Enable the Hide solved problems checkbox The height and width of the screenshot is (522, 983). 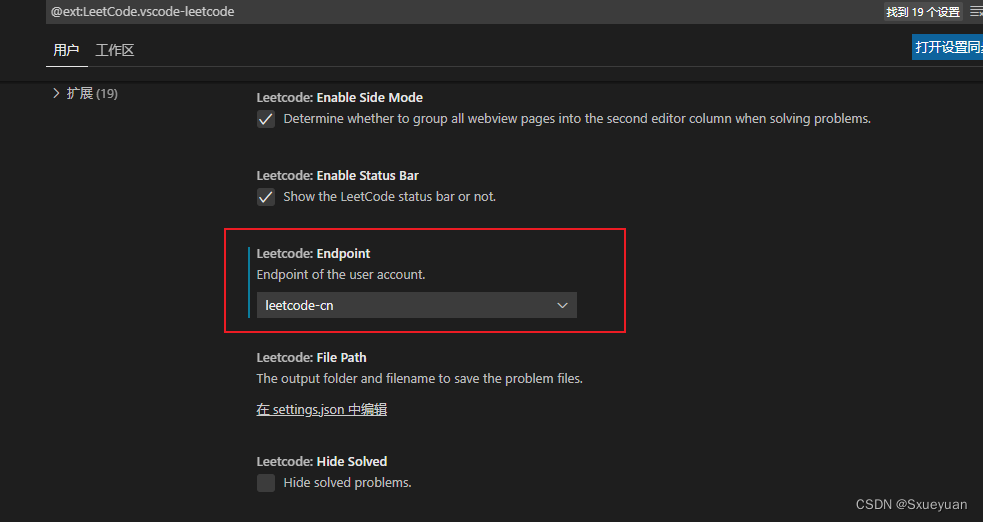tap(266, 483)
